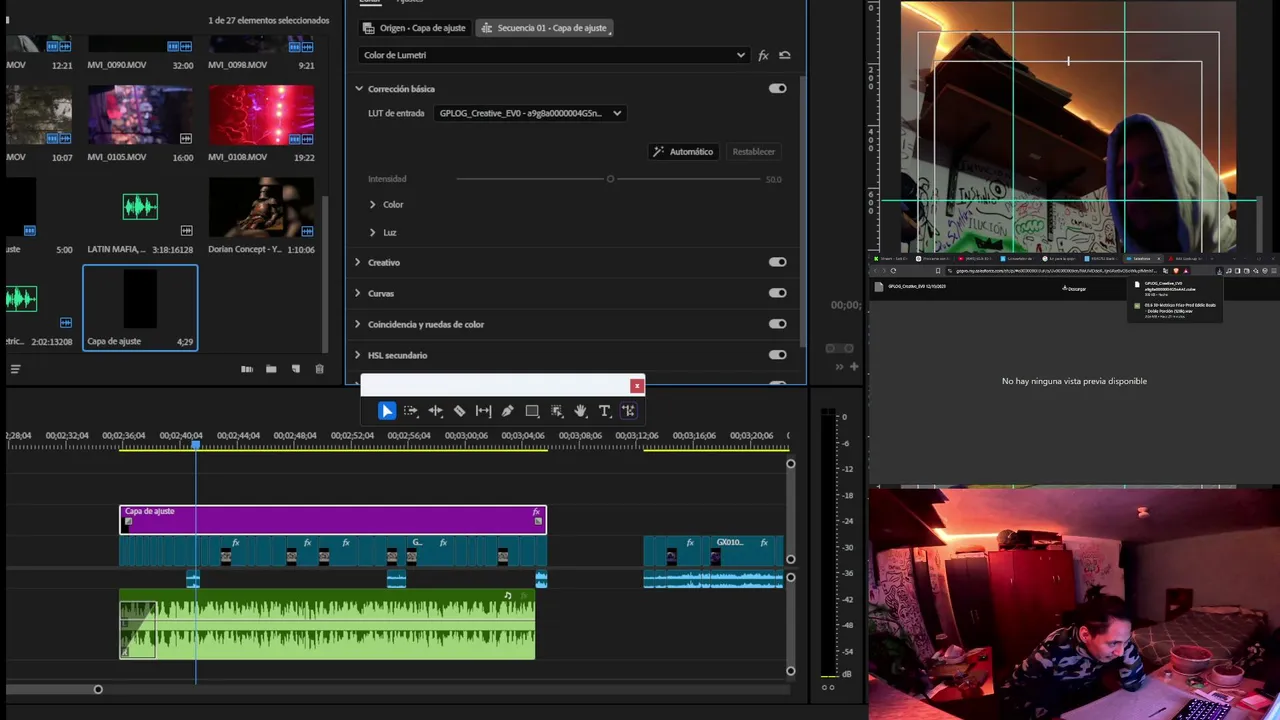Select the Rectangle tool
This screenshot has height=720, width=1280.
532,411
